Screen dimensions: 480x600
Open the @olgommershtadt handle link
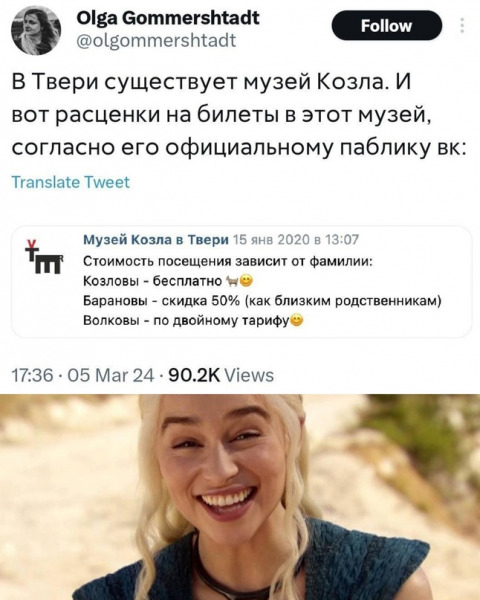156,41
